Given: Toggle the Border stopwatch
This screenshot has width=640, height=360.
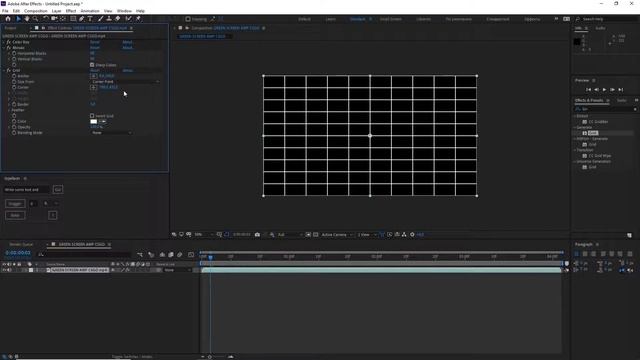Looking at the screenshot, I should pyautogui.click(x=14, y=104).
